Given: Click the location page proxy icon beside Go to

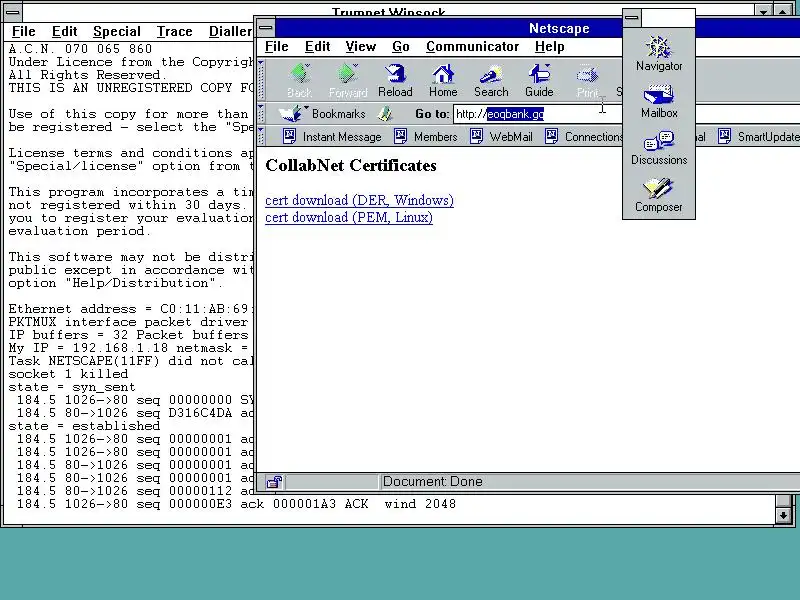Looking at the screenshot, I should 385,114.
